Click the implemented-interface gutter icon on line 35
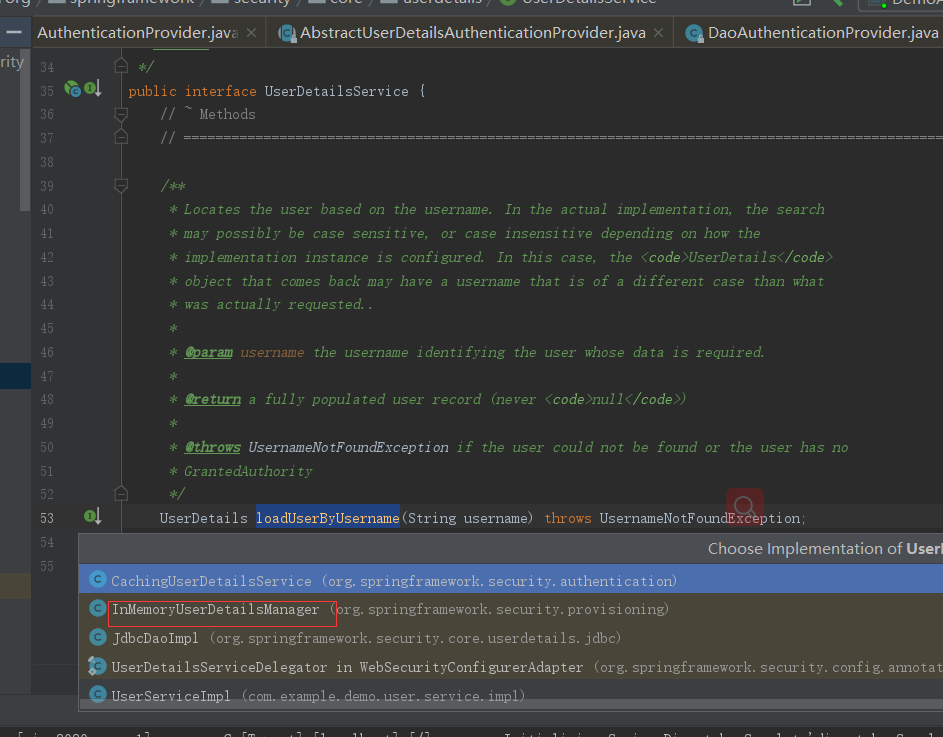The width and height of the screenshot is (943, 737). pyautogui.click(x=92, y=89)
